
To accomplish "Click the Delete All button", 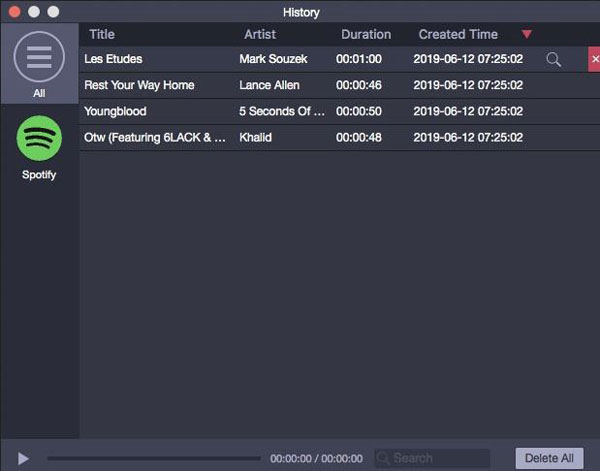I will pyautogui.click(x=549, y=458).
